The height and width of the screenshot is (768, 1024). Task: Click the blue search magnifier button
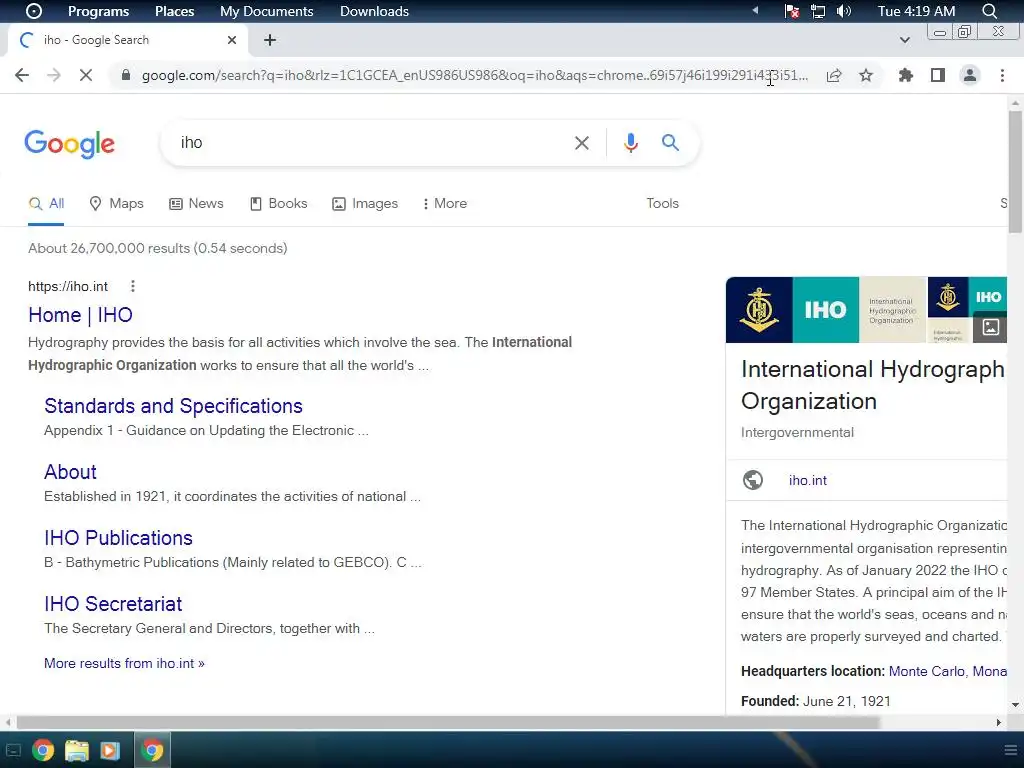(670, 142)
